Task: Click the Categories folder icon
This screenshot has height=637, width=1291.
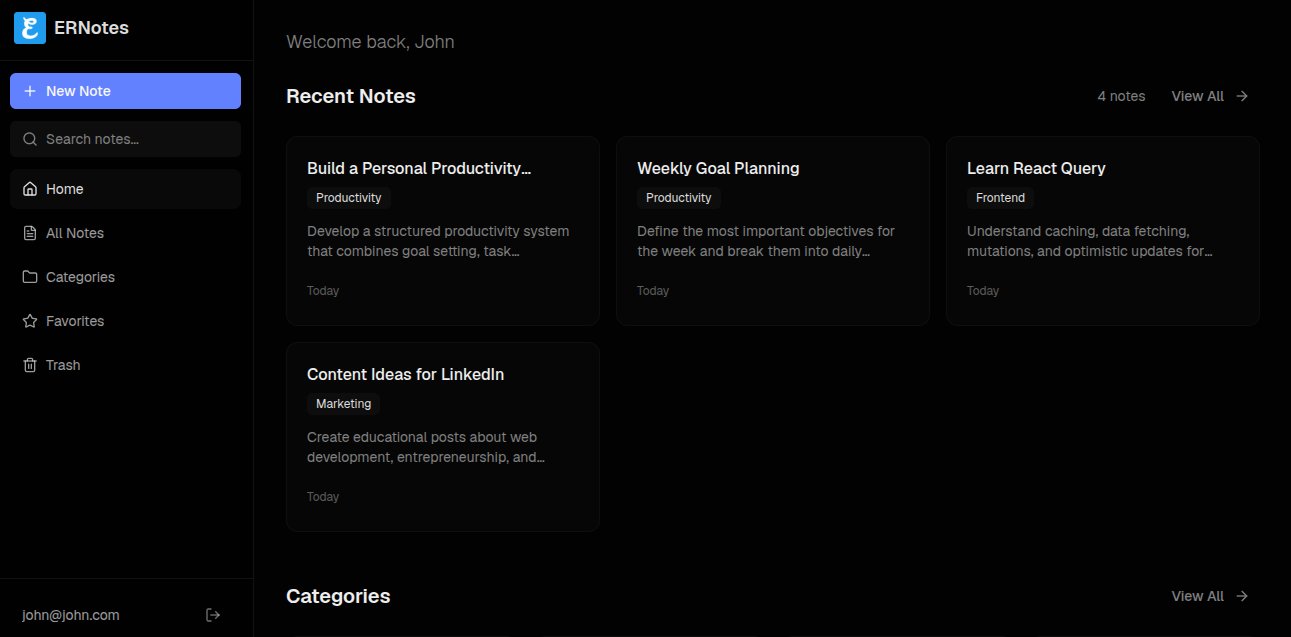Action: [x=30, y=277]
